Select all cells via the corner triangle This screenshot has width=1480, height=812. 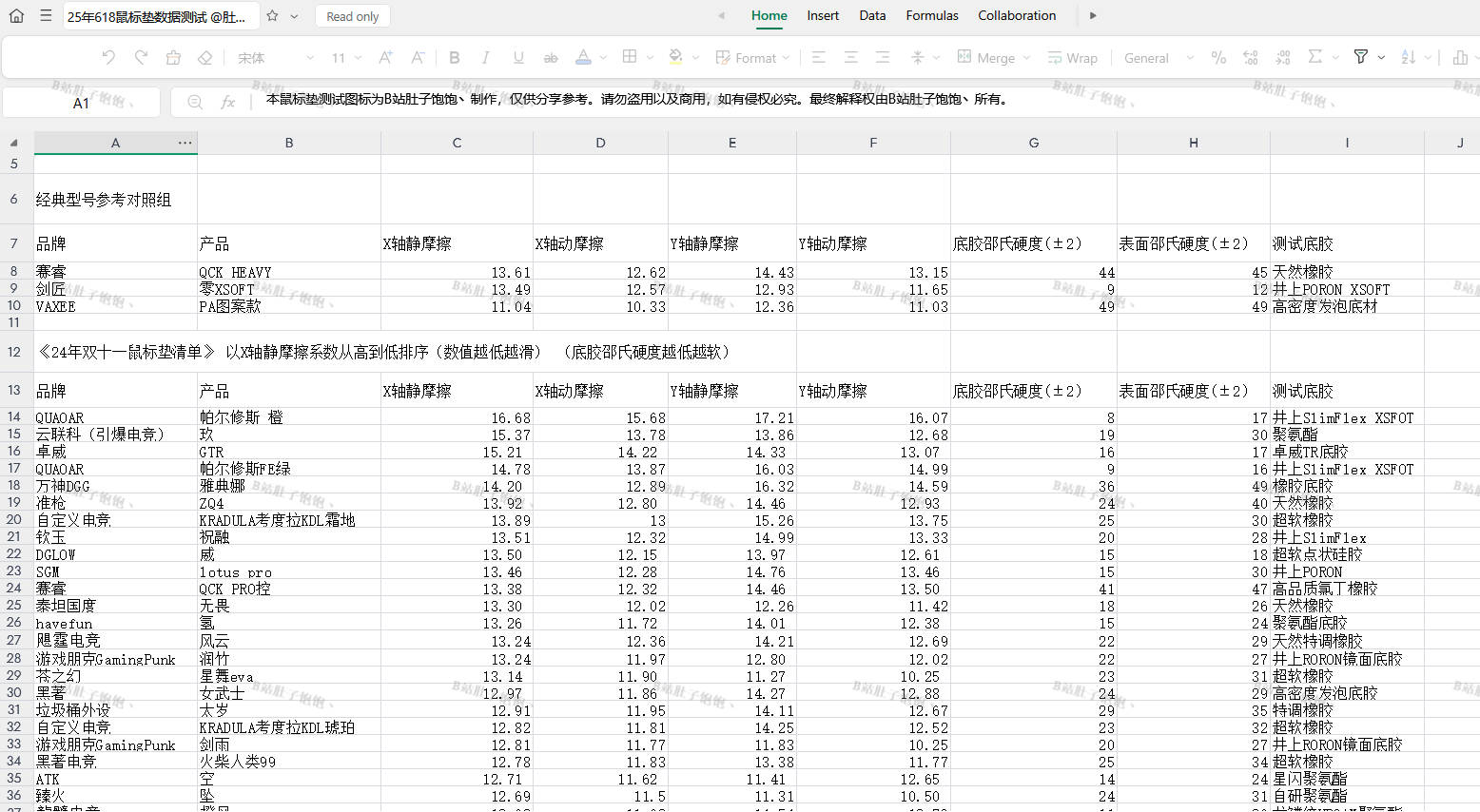(x=14, y=143)
